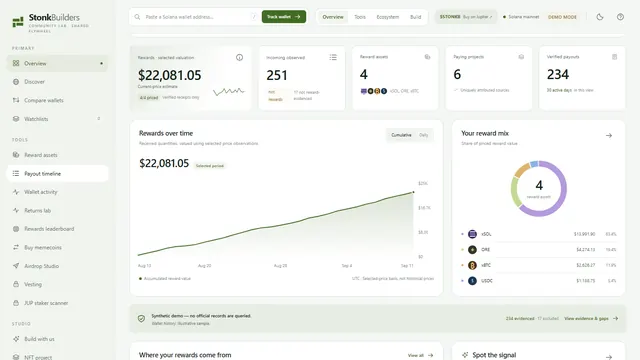Select Cumulative chart mode
Image resolution: width=640 pixels, height=360 pixels.
[x=401, y=135]
